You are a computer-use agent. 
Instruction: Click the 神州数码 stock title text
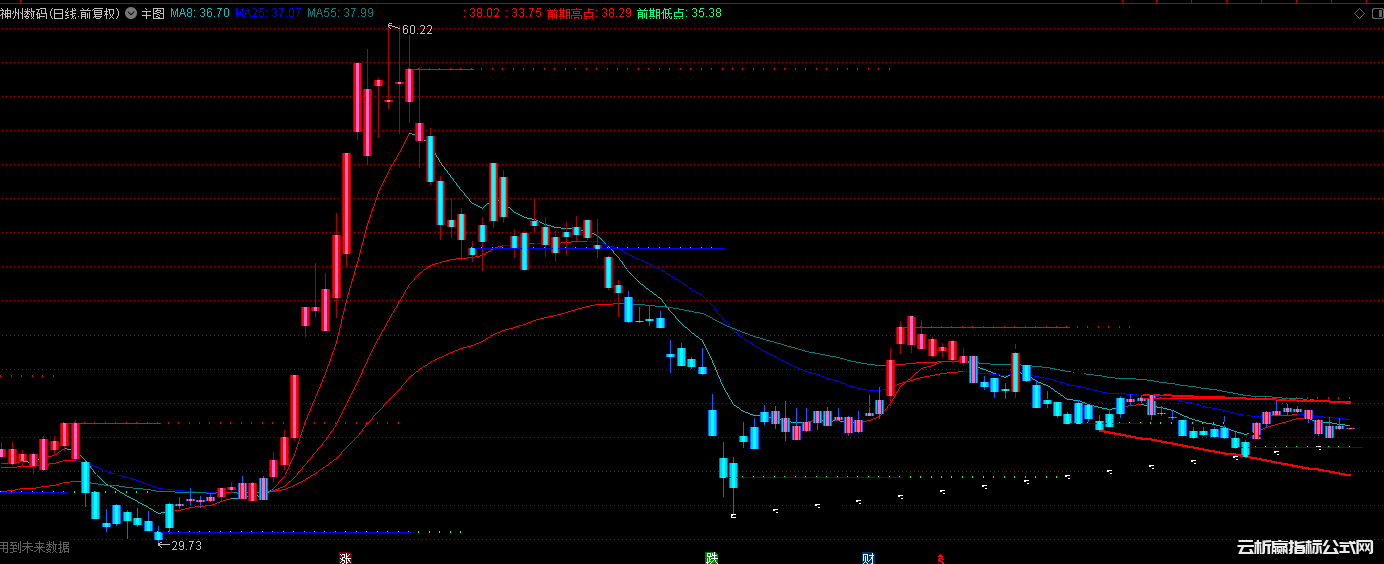point(60,13)
